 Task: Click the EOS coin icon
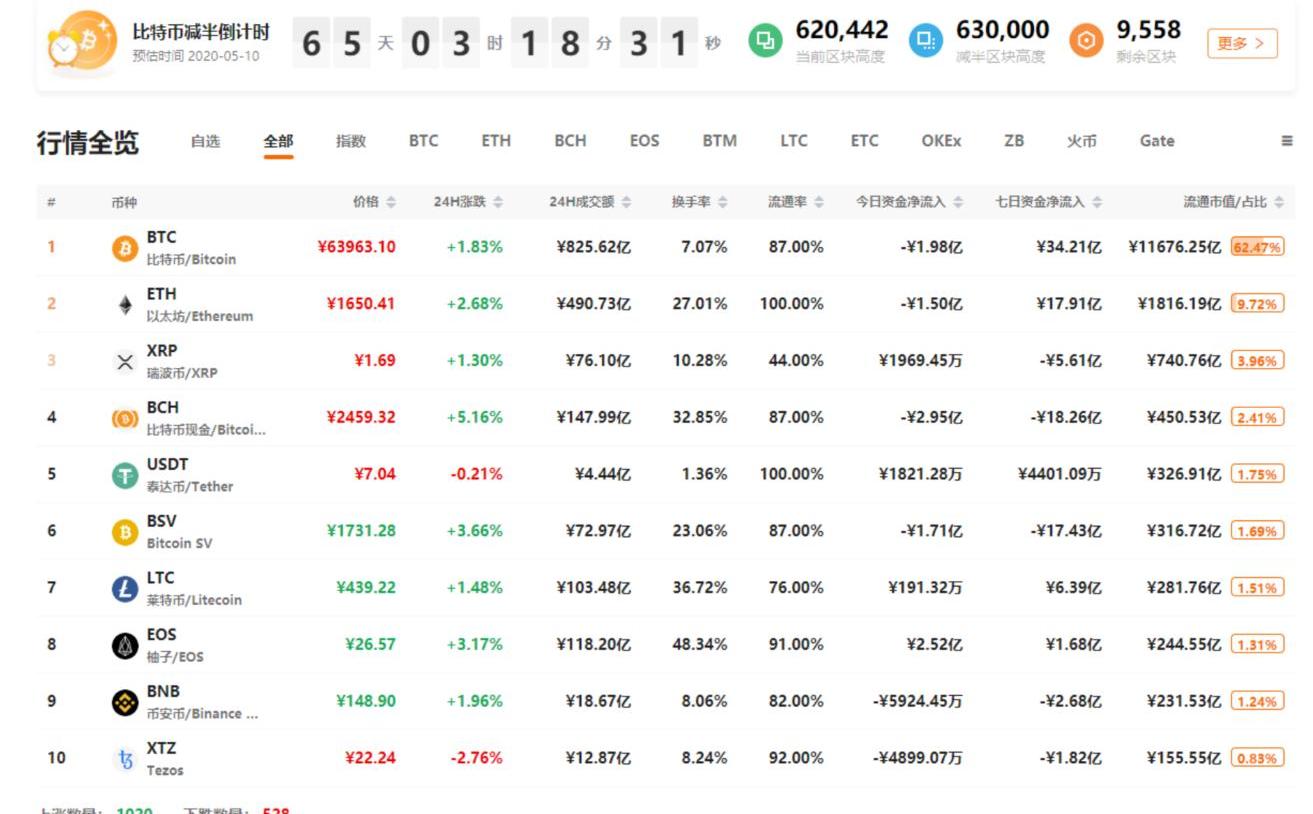[124, 646]
